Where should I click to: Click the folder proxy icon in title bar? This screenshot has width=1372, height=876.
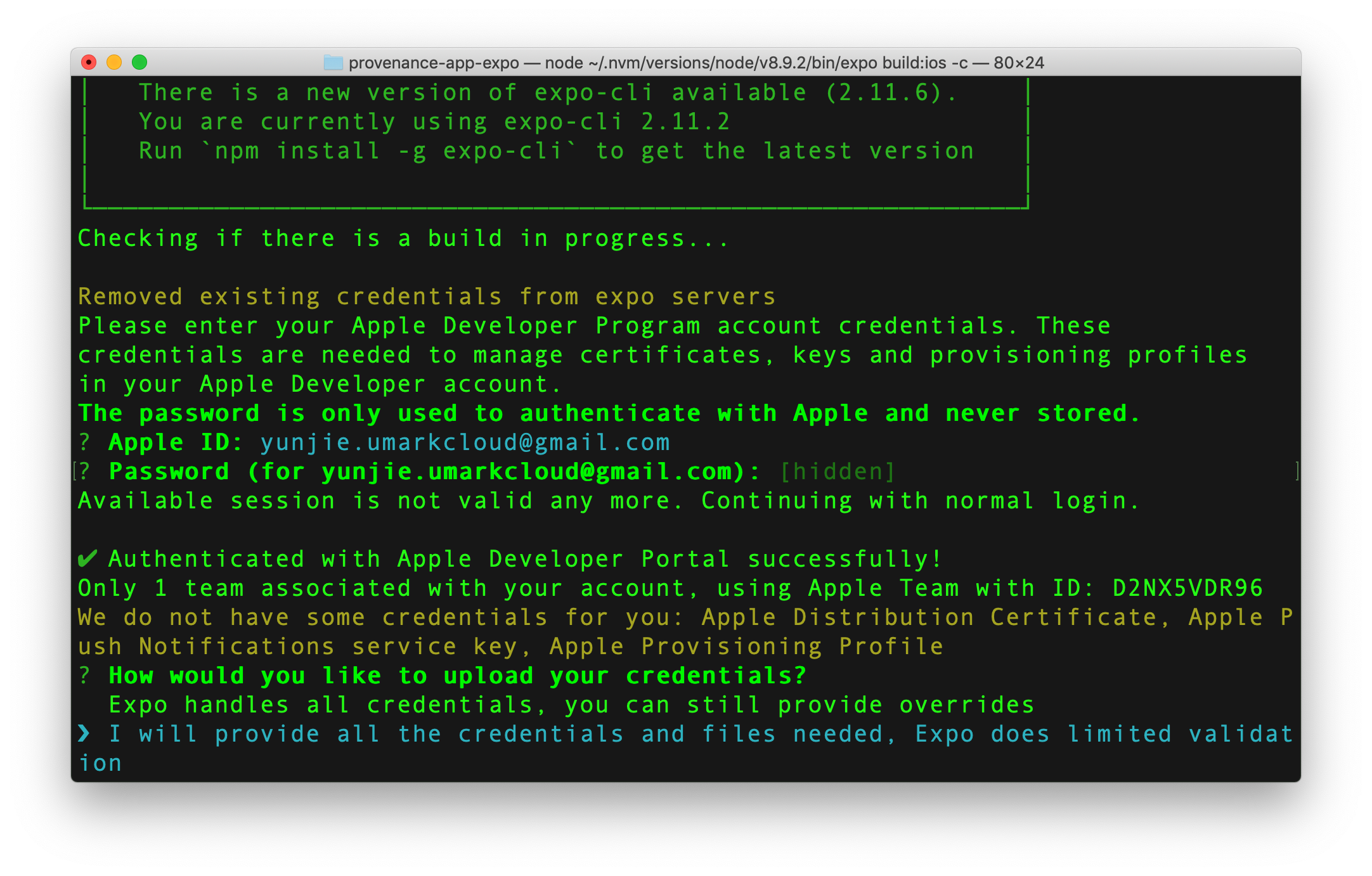[333, 63]
